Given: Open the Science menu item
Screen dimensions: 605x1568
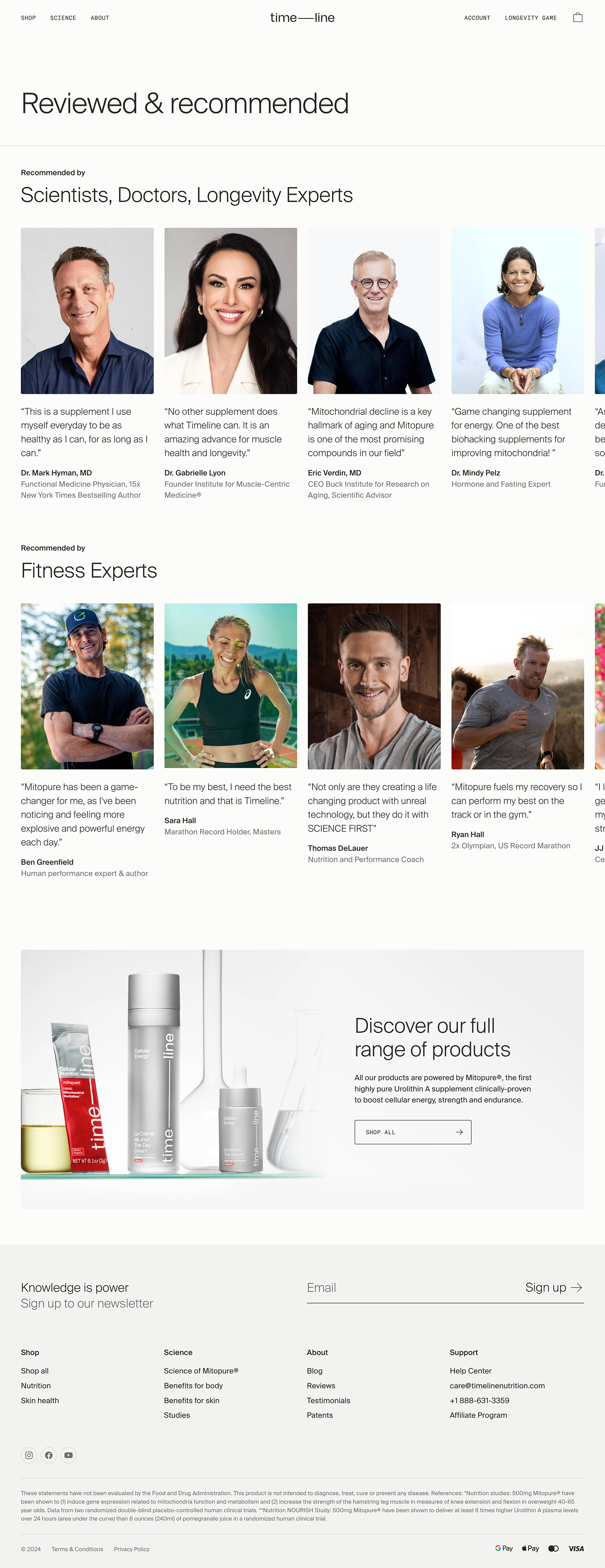Looking at the screenshot, I should pyautogui.click(x=63, y=18).
